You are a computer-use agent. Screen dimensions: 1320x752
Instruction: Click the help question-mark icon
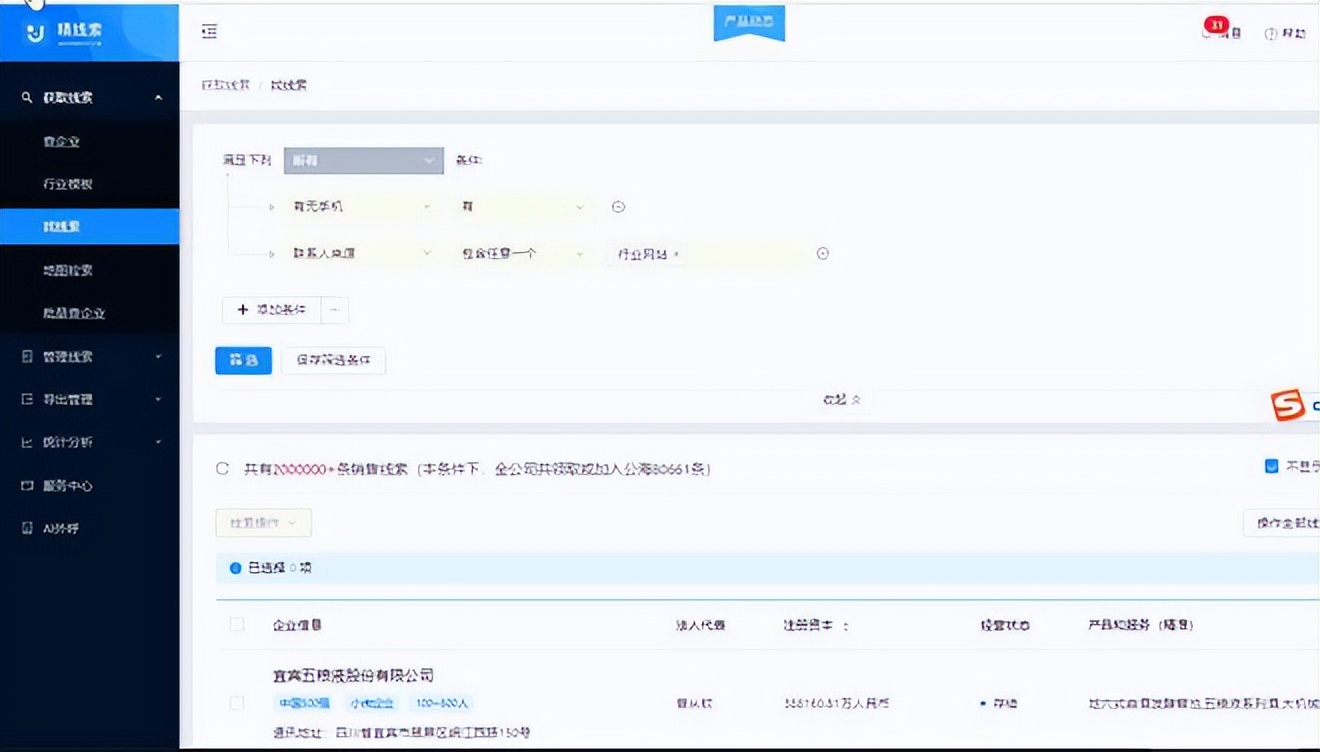pos(1270,32)
